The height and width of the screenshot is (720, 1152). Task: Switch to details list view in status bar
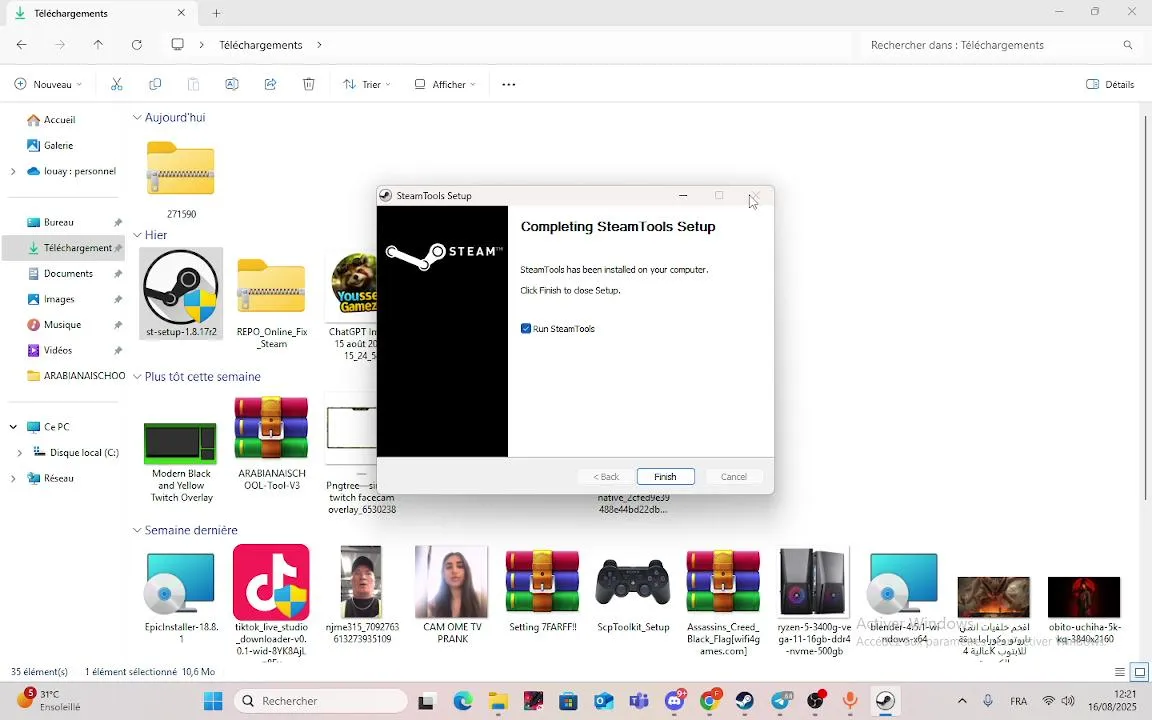(1120, 672)
